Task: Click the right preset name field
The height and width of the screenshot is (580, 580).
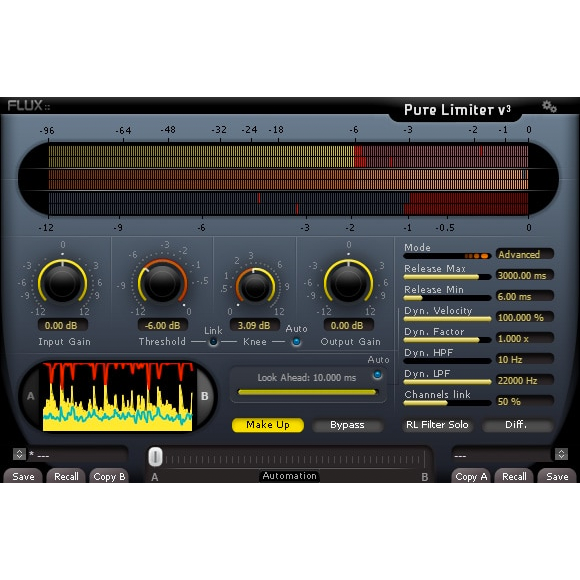Action: (x=503, y=455)
